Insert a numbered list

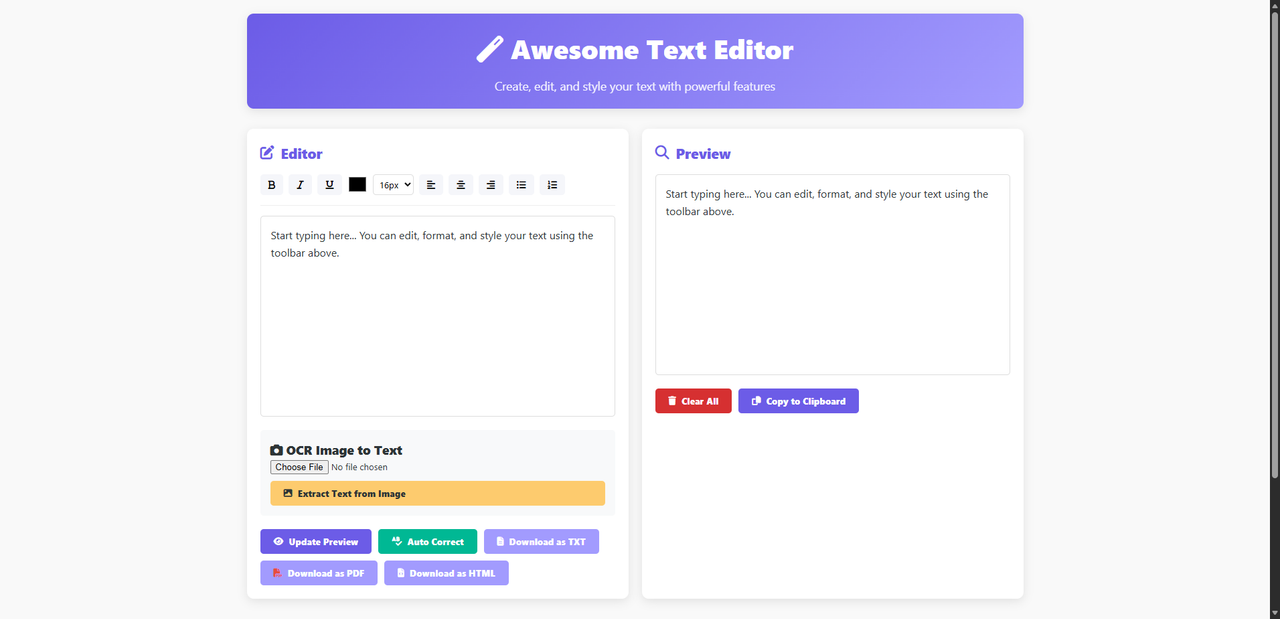point(552,185)
